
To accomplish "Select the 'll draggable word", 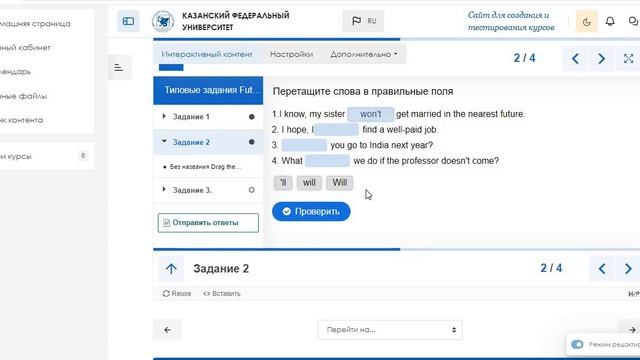I will point(283,183).
